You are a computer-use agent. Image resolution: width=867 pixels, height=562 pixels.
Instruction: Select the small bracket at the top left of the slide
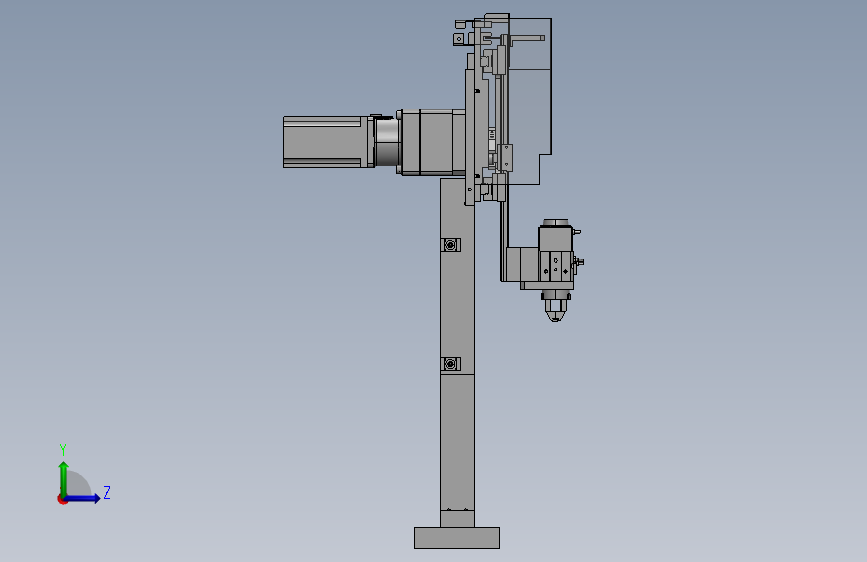[x=459, y=39]
